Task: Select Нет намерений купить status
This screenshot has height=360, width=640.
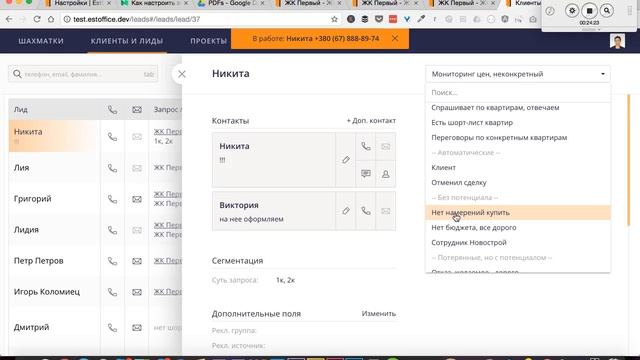Action: tap(518, 213)
